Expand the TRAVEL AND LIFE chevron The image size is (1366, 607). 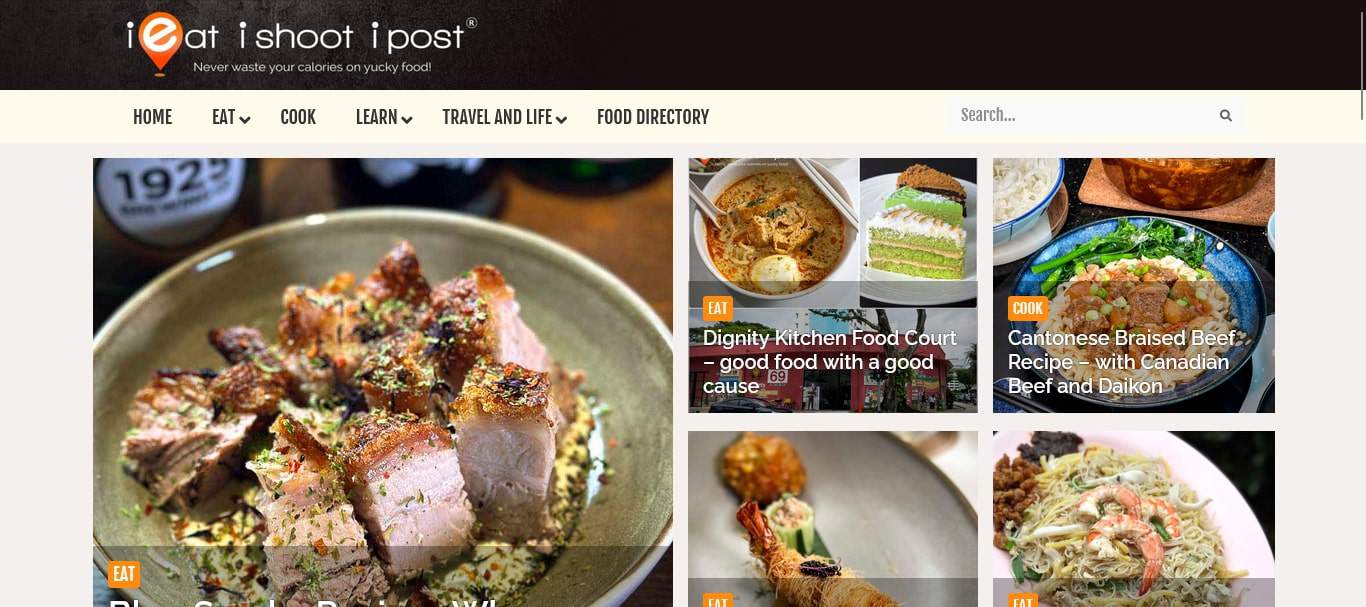562,120
